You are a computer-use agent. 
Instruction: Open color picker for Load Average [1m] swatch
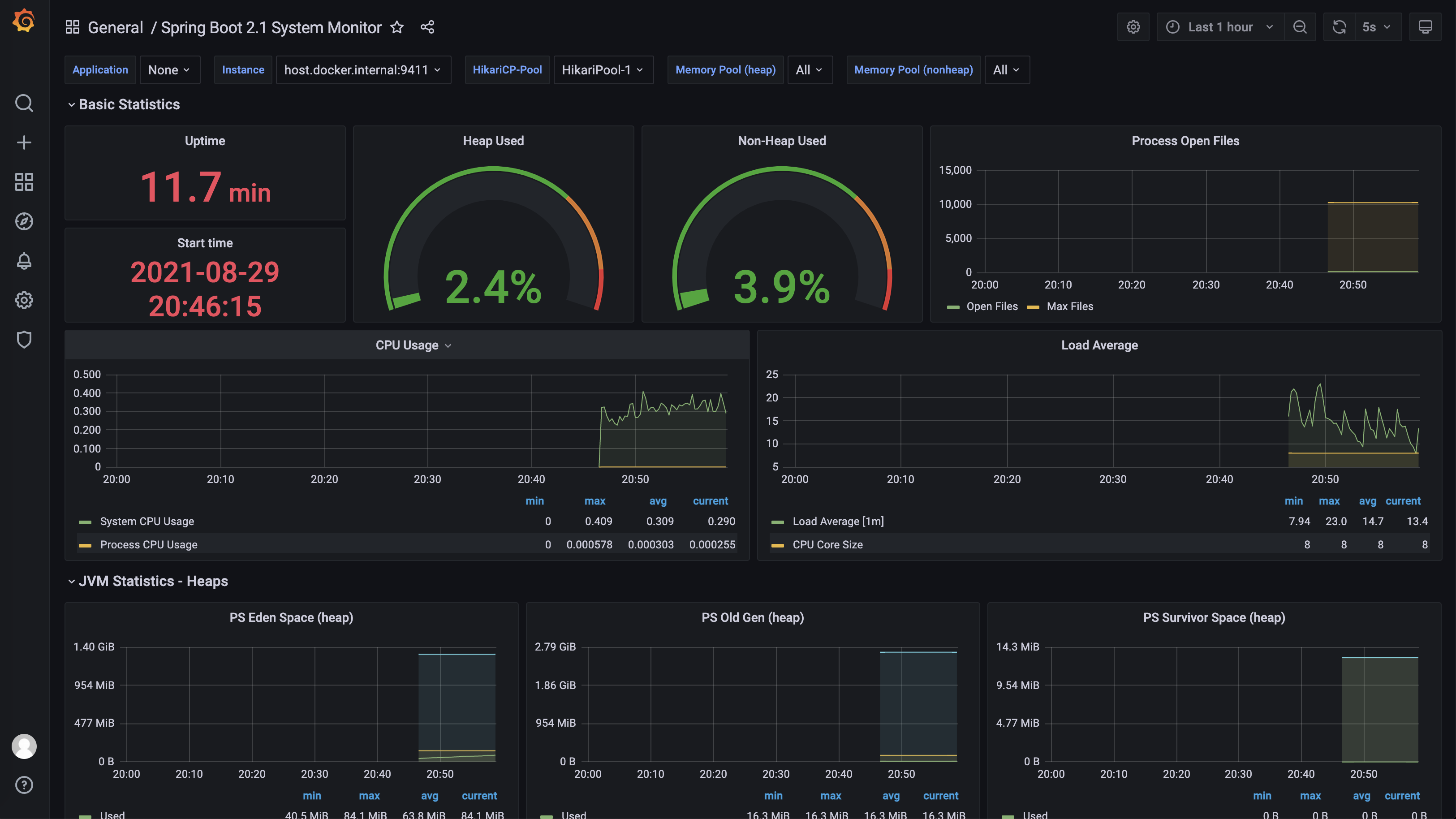click(x=777, y=522)
